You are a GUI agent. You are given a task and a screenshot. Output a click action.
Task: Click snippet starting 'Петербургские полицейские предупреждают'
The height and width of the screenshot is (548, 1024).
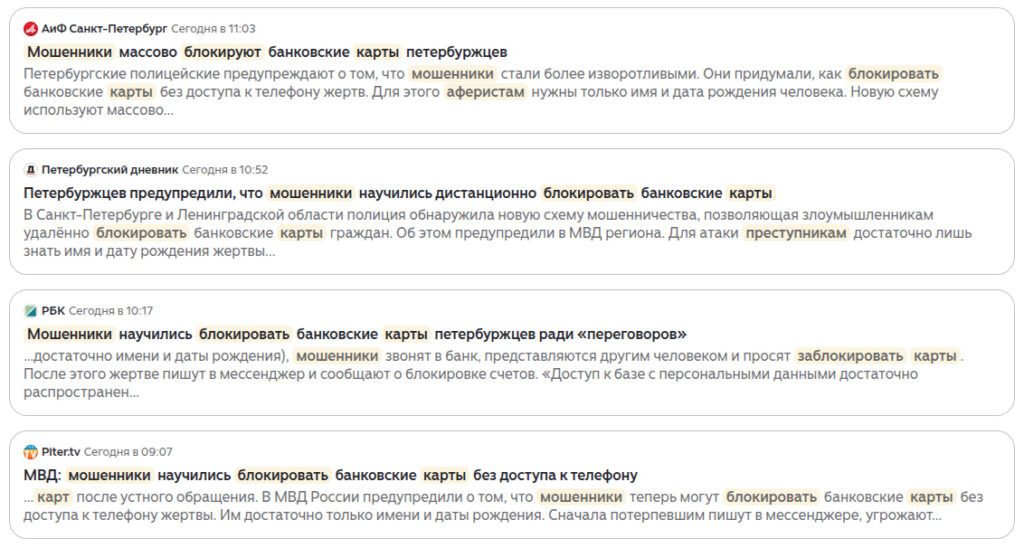coord(482,91)
